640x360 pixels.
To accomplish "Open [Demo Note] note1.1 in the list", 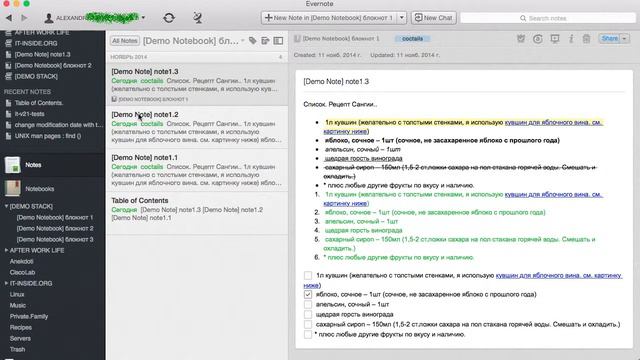I will point(197,170).
